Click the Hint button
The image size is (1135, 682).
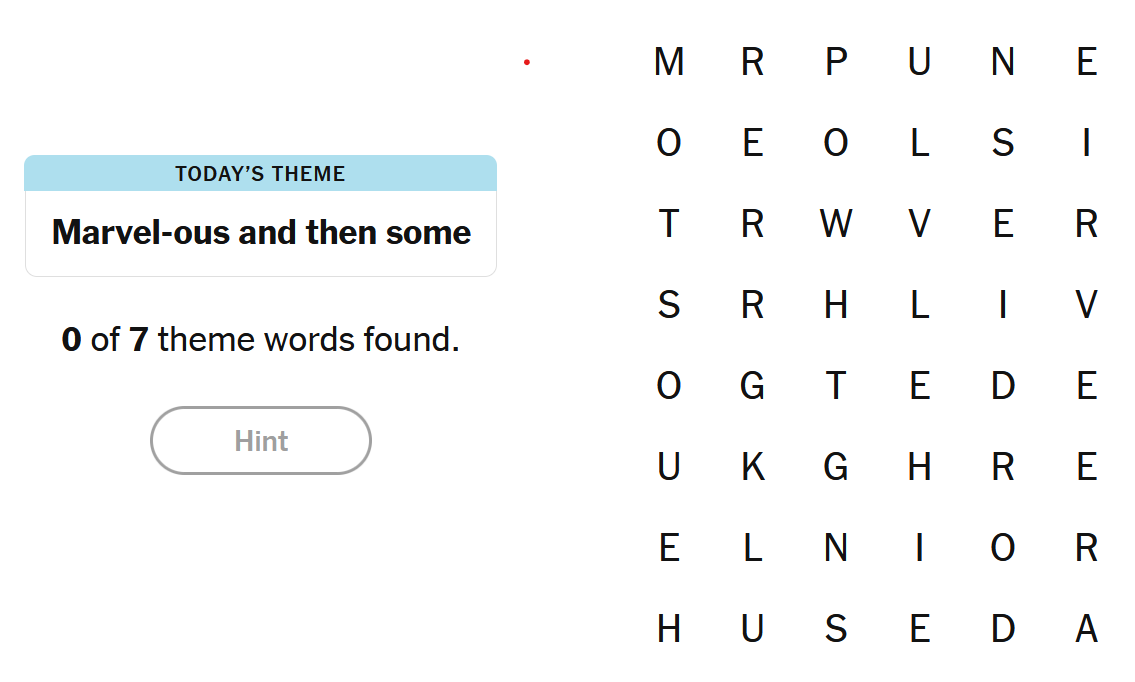point(261,440)
